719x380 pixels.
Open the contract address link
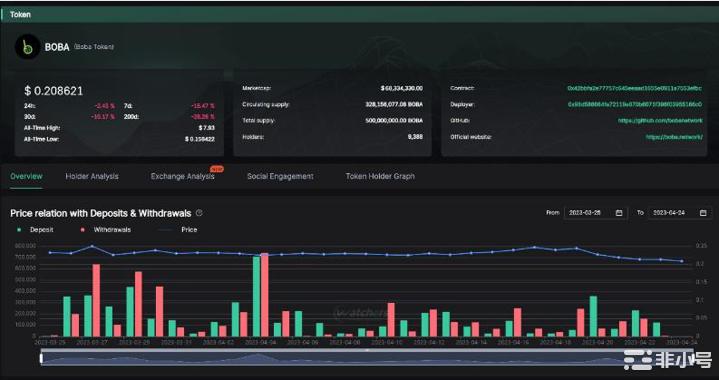point(635,88)
